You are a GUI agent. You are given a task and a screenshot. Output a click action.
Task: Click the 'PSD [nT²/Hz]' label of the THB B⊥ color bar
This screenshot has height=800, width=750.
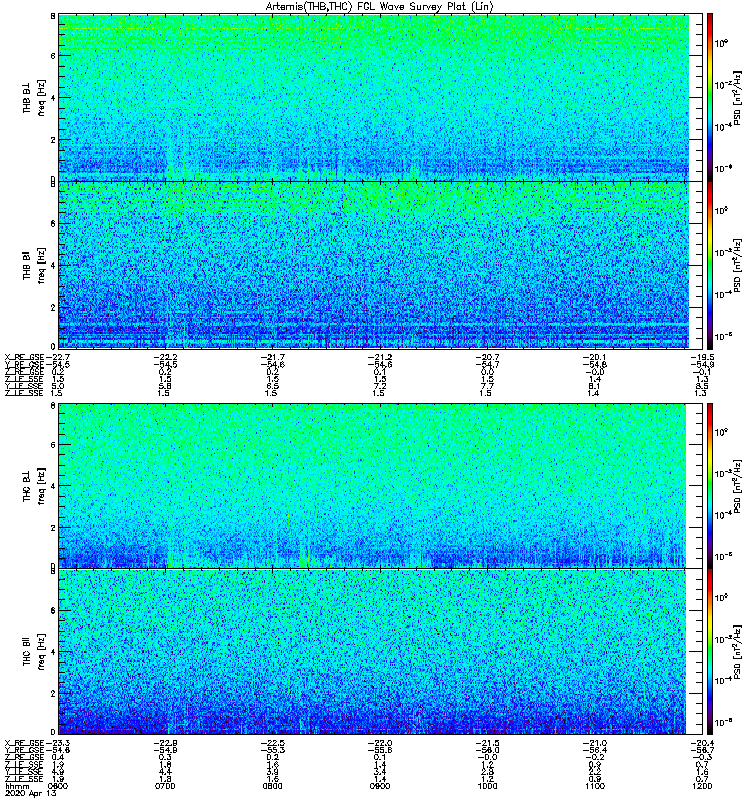point(737,97)
